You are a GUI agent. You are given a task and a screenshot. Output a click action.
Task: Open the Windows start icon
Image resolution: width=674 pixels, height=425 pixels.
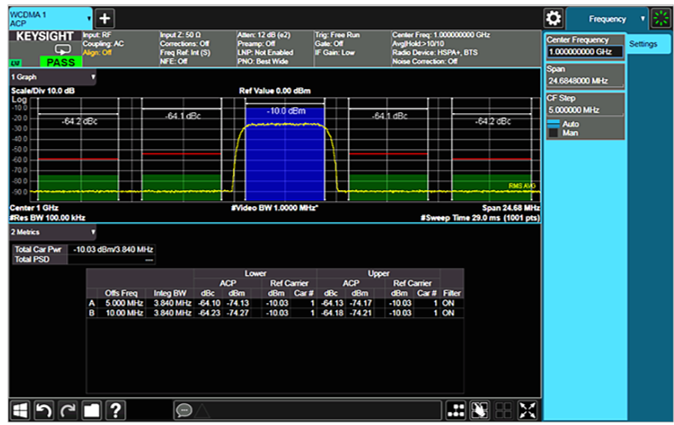(20, 410)
